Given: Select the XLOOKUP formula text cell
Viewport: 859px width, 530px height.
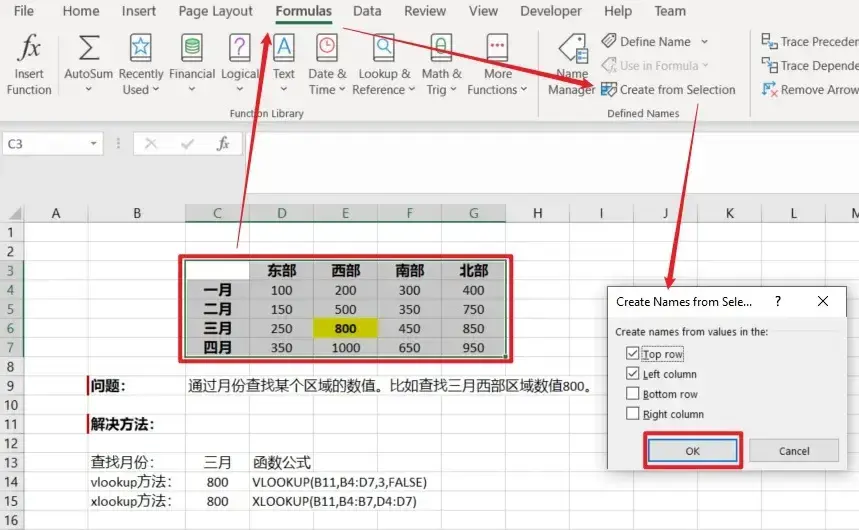Looking at the screenshot, I should click(334, 501).
